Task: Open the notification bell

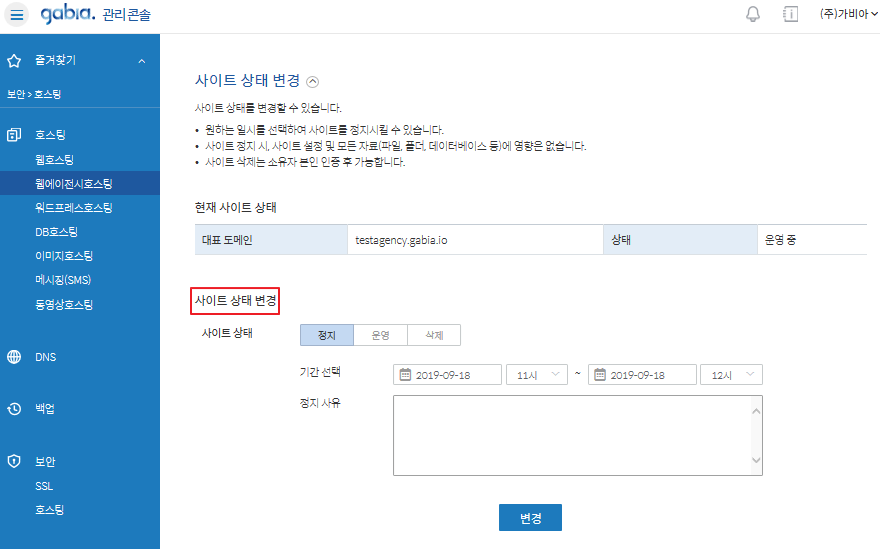Action: (753, 14)
